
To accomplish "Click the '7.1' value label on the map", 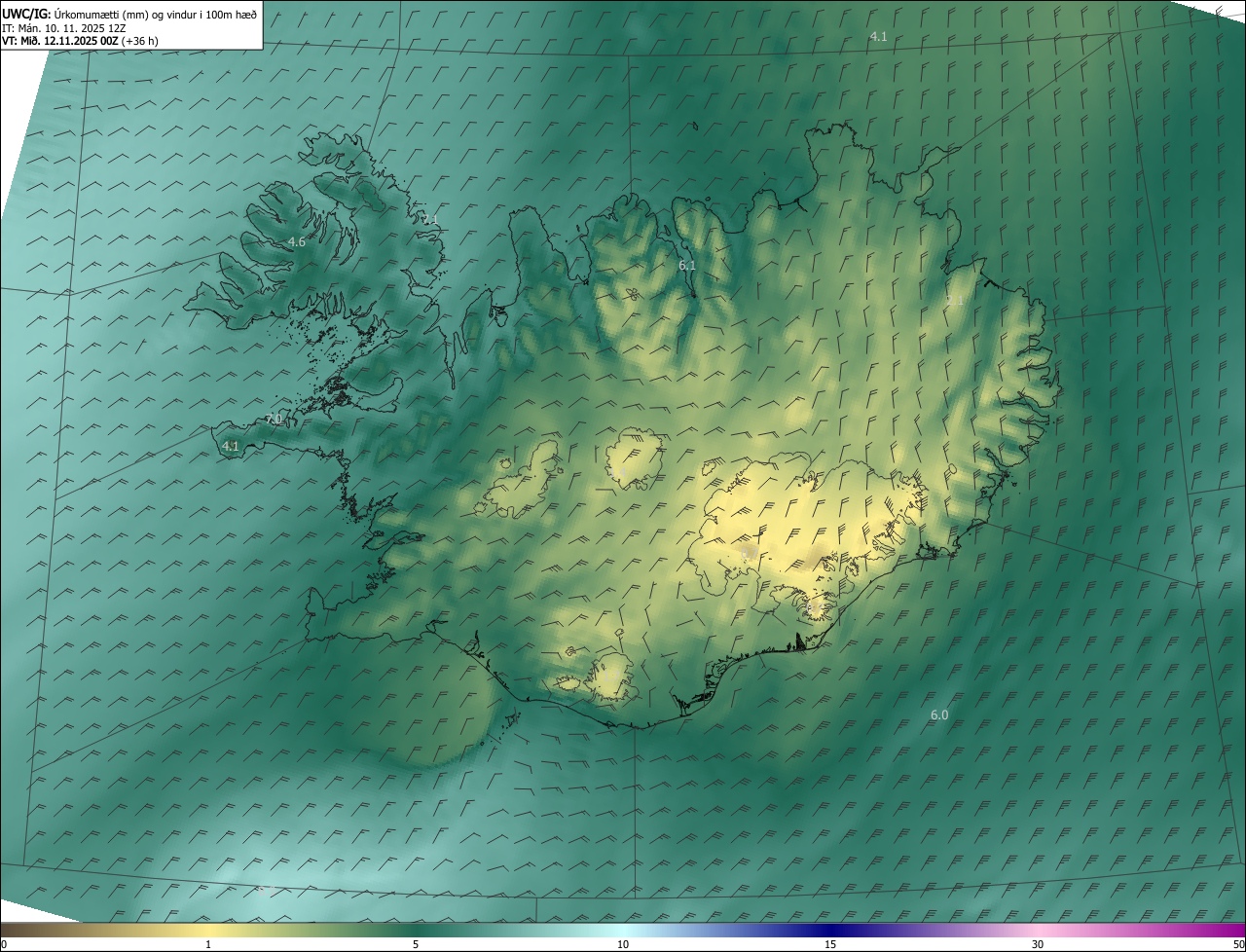I will (x=429, y=220).
